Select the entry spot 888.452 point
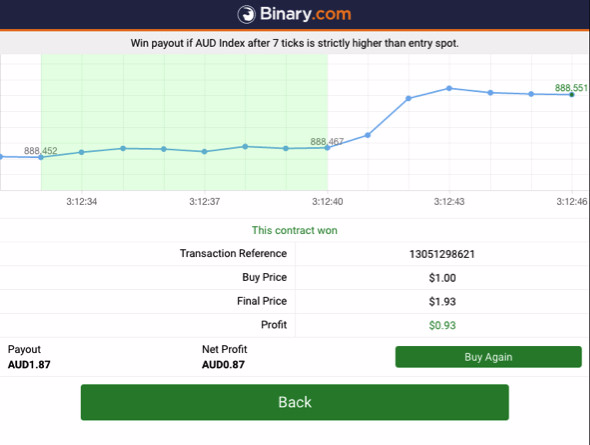Image resolution: width=590 pixels, height=445 pixels. tap(41, 157)
